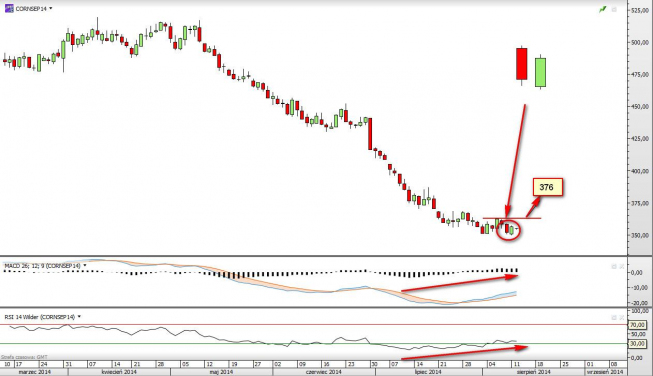Click the 350,00 price axis label
Viewport: 653px width, 376px height.
point(640,235)
